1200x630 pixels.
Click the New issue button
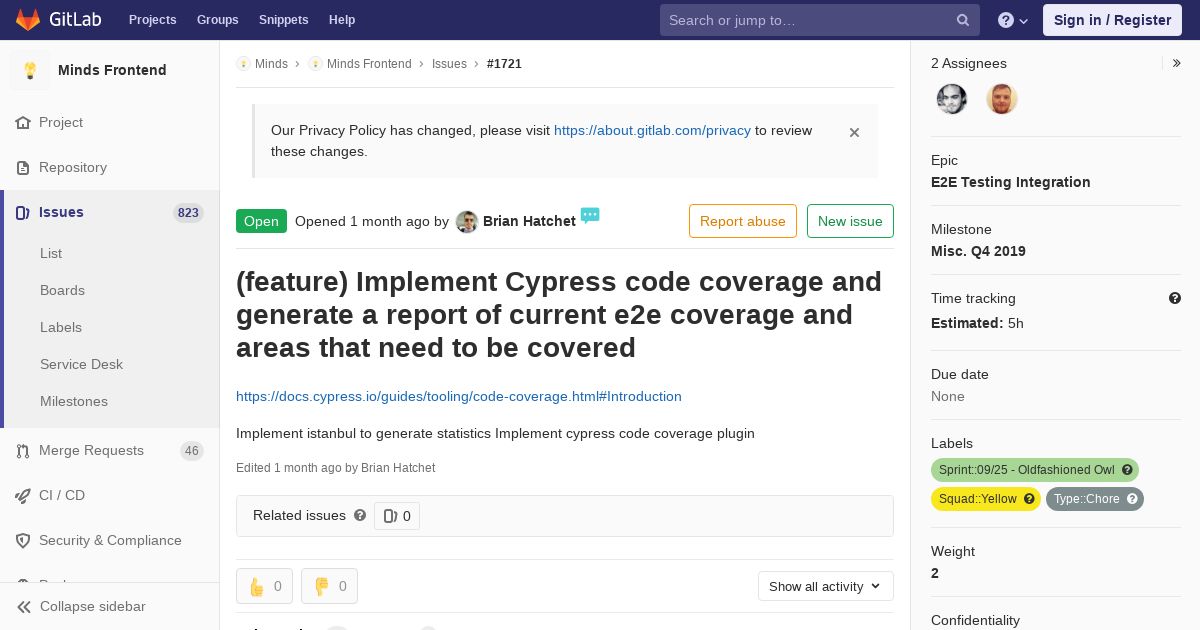850,221
